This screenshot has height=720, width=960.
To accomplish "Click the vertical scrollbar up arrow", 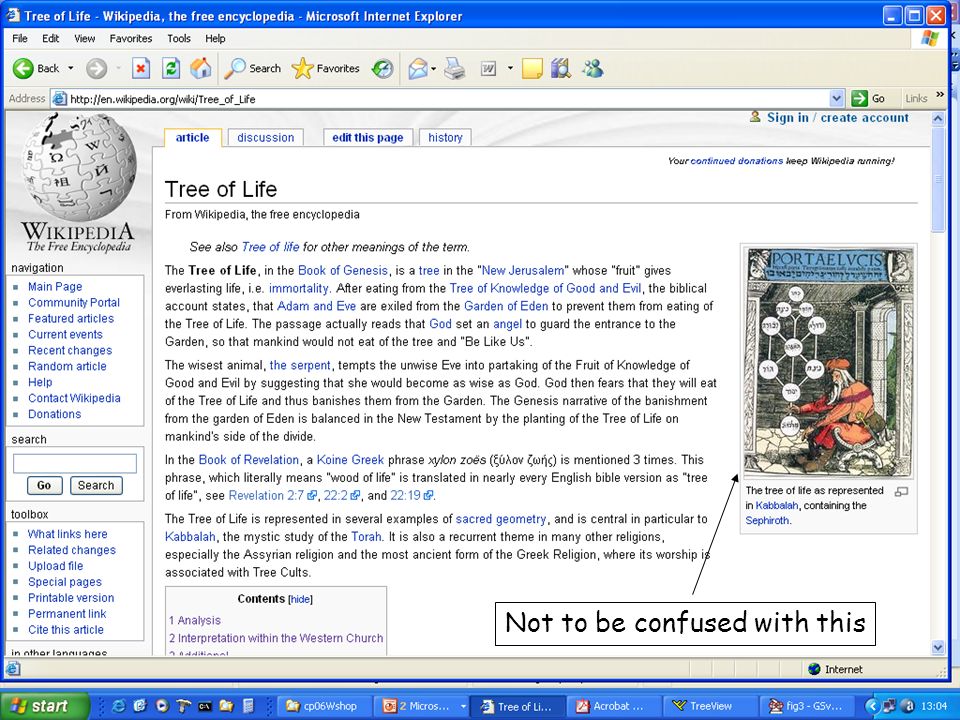I will pos(938,119).
